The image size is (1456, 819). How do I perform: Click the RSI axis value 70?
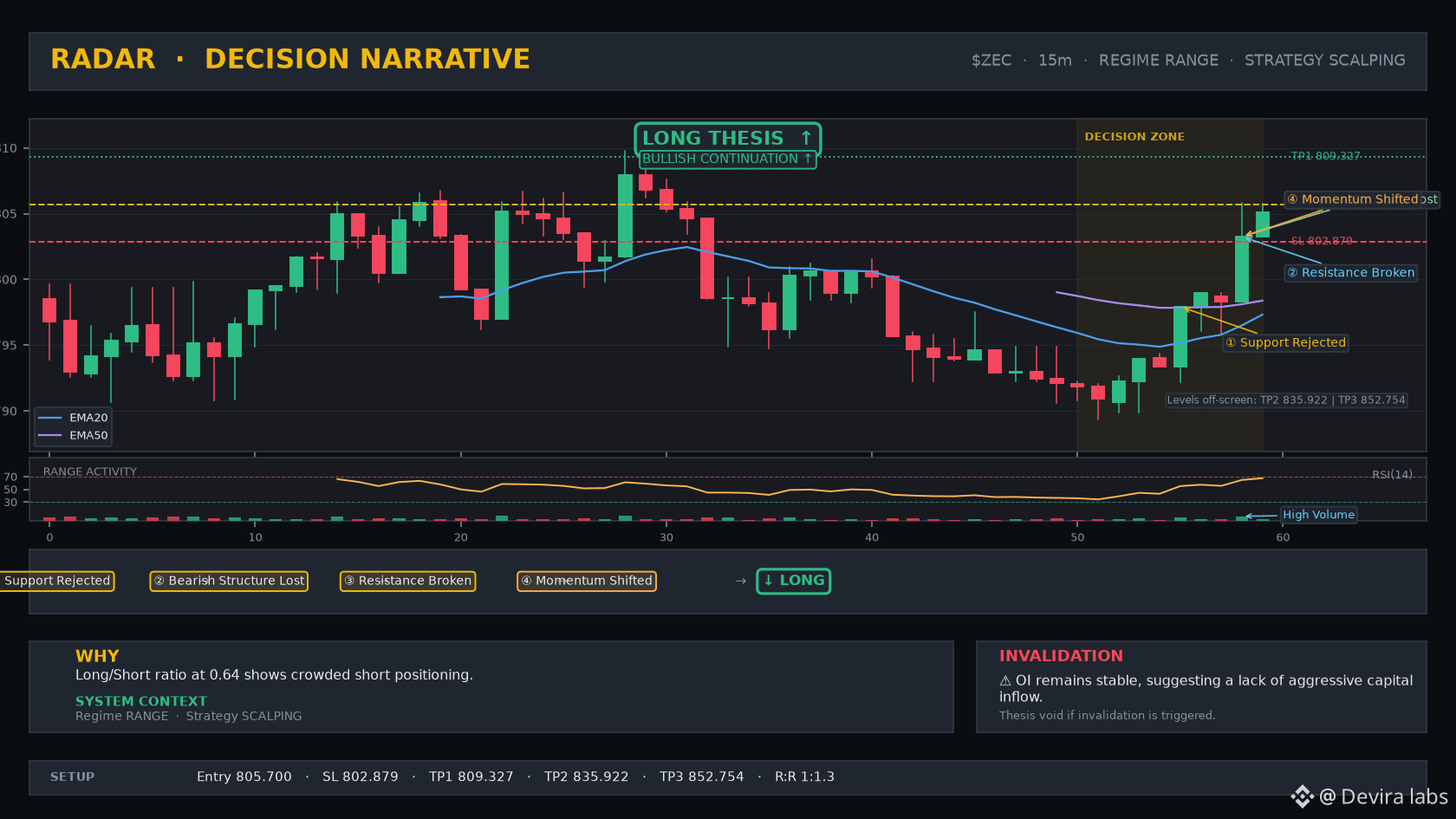pos(10,478)
